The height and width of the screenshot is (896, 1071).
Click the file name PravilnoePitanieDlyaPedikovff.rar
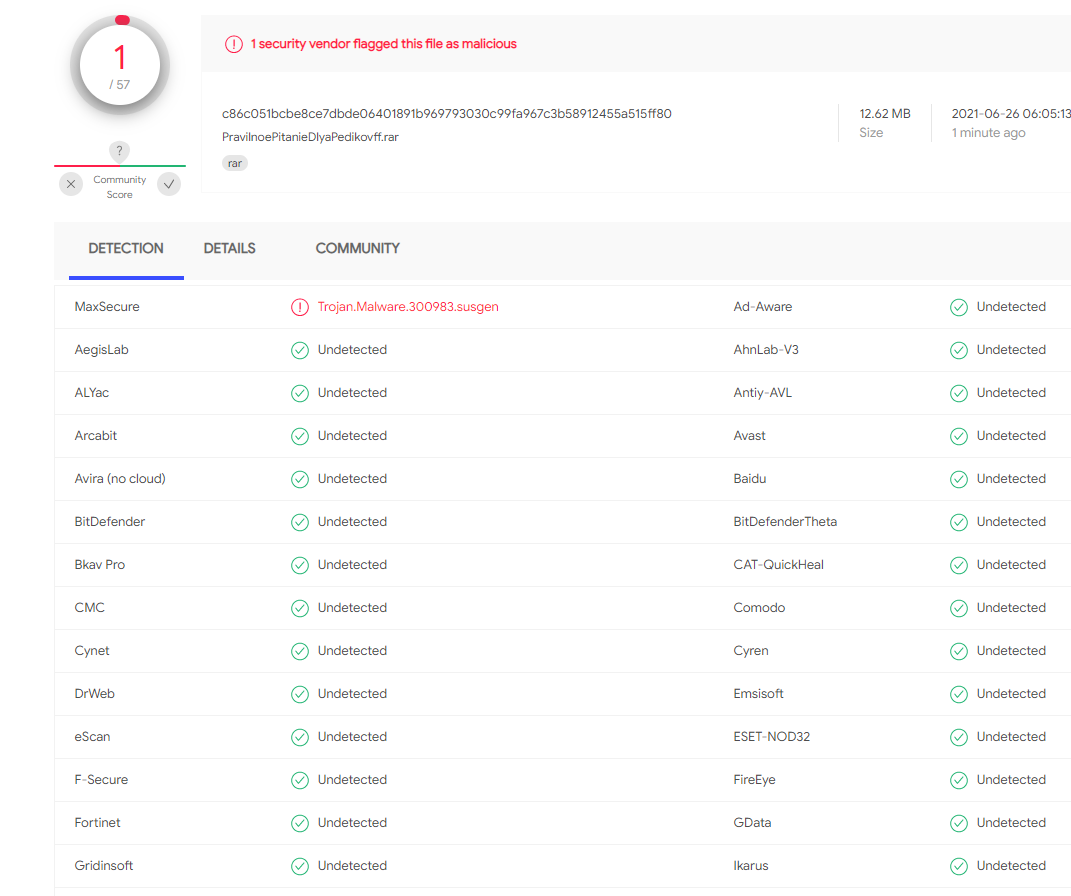coord(310,137)
